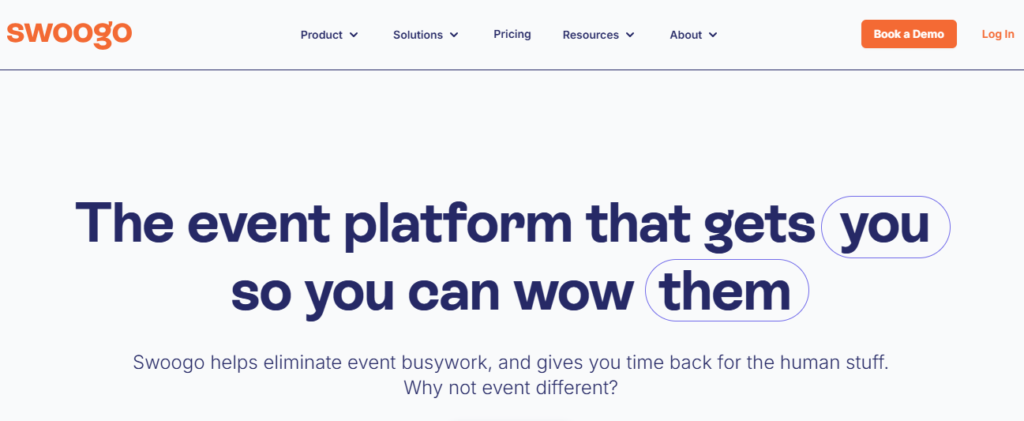Click the outlined "them" pill in headline
This screenshot has width=1024, height=421.
tap(726, 290)
